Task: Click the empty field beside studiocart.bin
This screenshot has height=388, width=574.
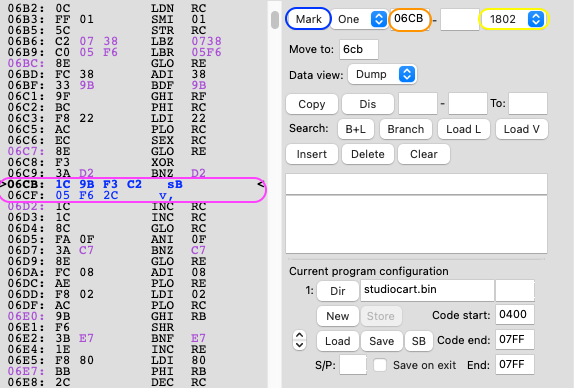Action: click(x=515, y=291)
